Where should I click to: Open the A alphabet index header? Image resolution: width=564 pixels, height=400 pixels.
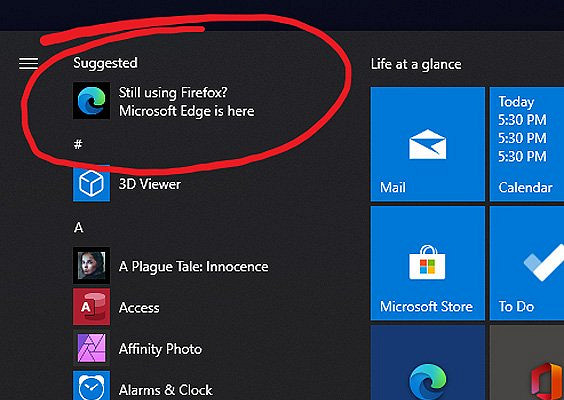point(78,227)
